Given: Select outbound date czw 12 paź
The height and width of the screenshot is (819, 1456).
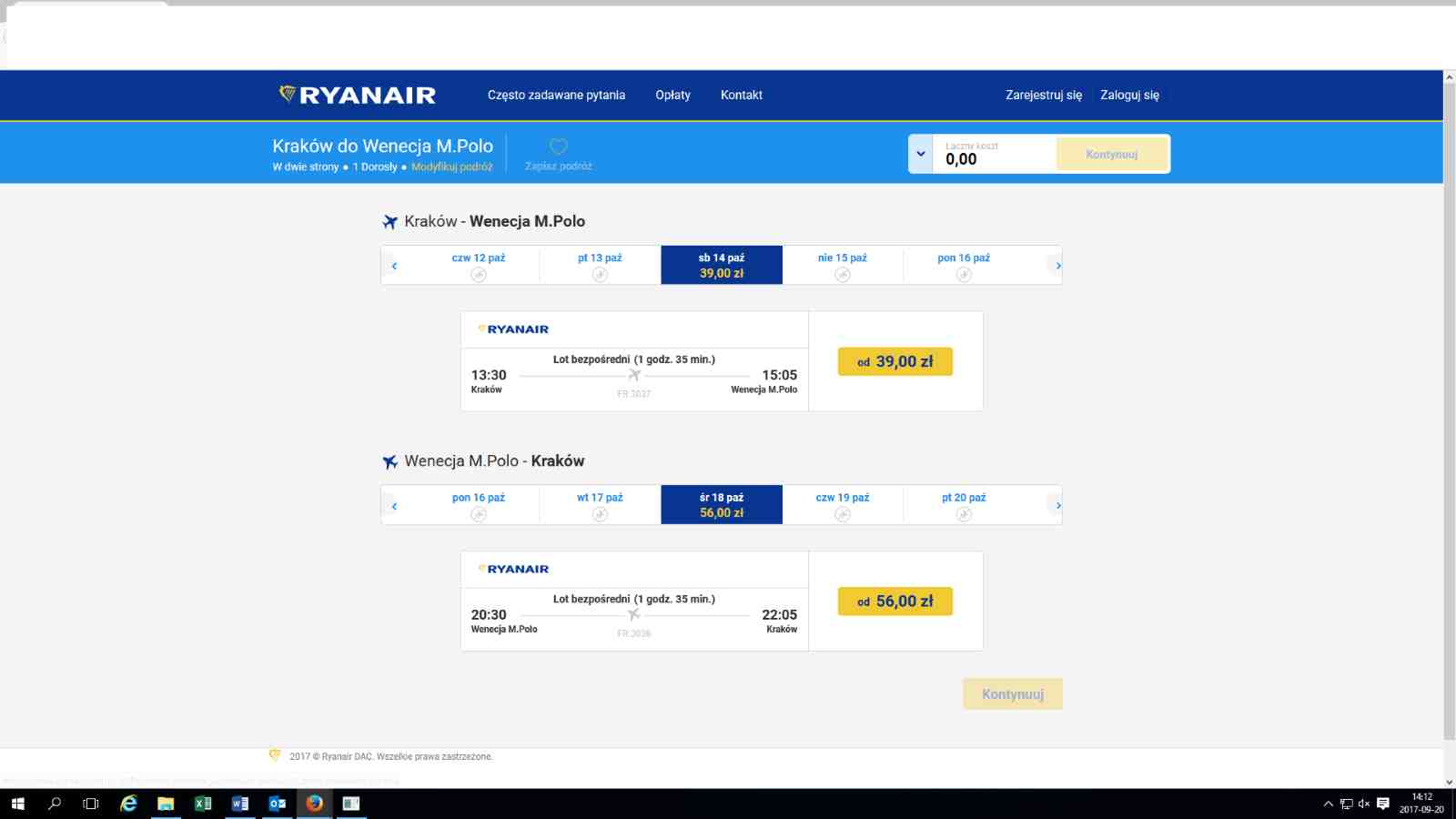Looking at the screenshot, I should click(x=479, y=265).
